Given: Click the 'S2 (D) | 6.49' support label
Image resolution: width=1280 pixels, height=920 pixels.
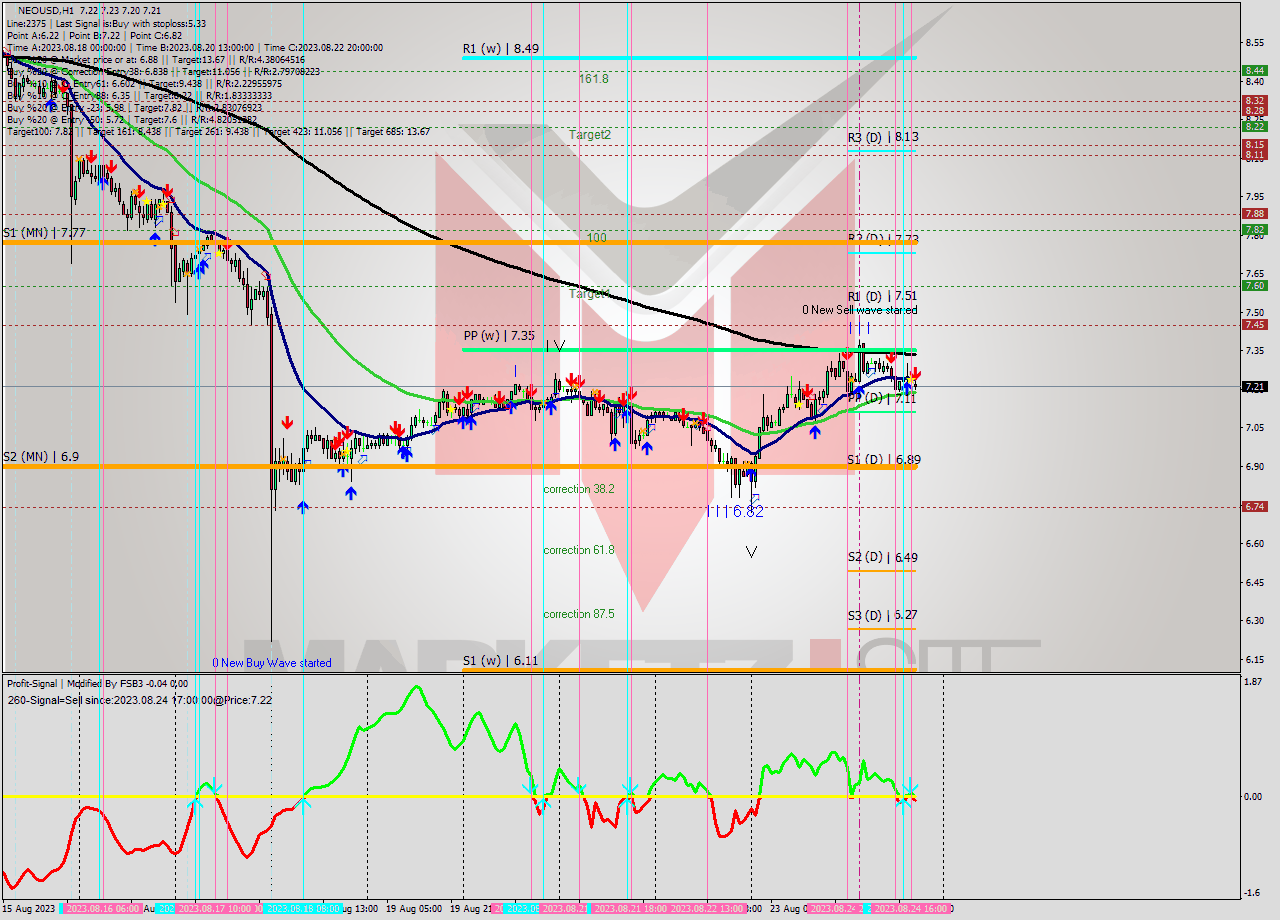Looking at the screenshot, I should [883, 557].
